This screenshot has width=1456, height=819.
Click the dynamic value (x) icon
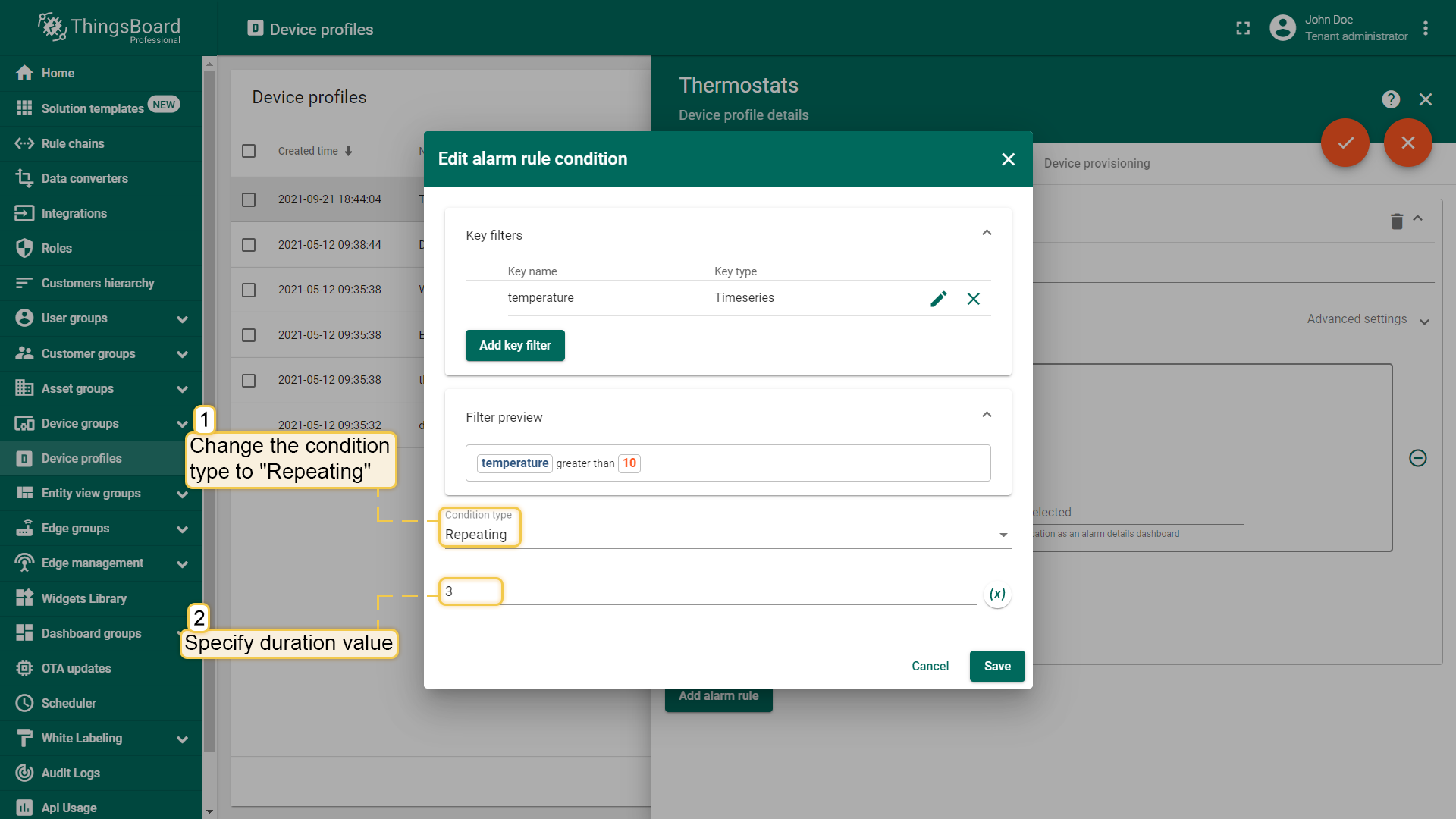[x=997, y=594]
